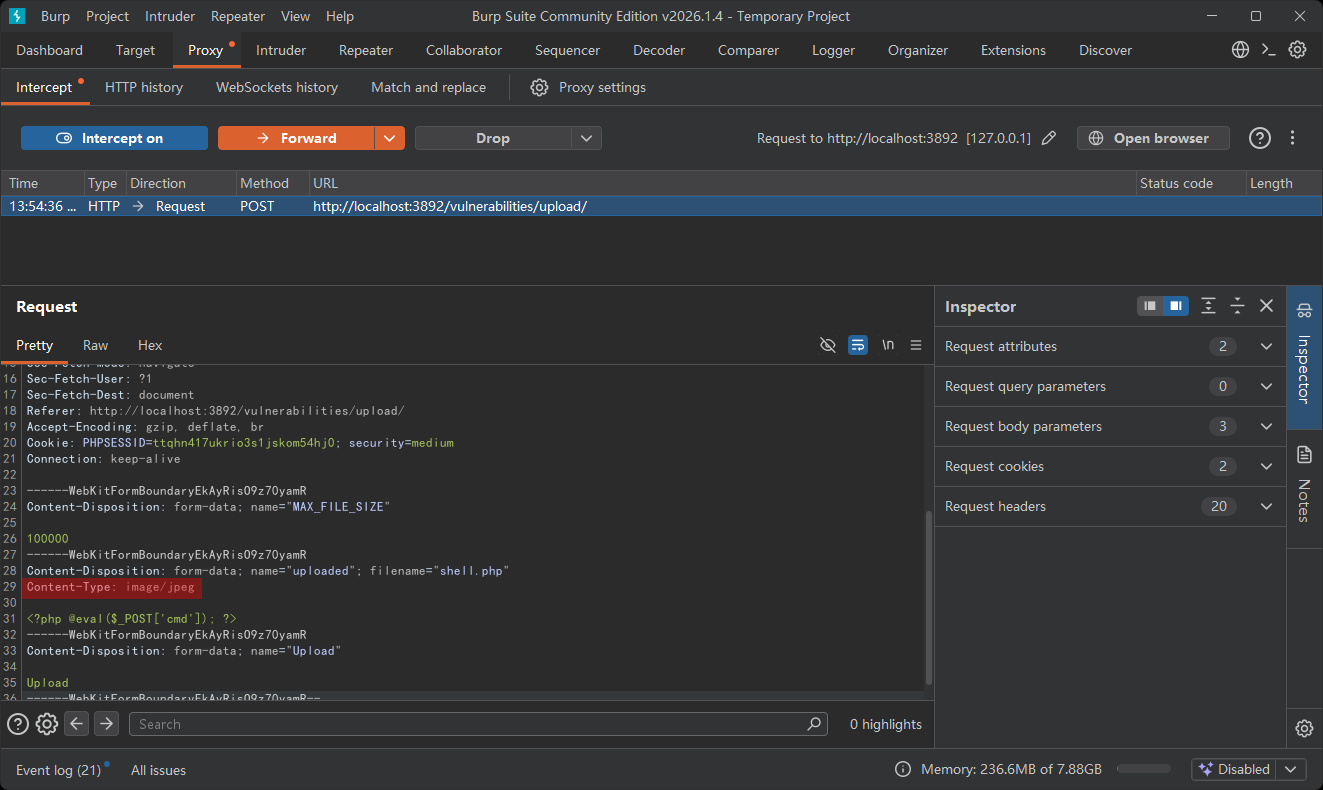Switch to the Collaborator tab
The image size is (1323, 790).
pyautogui.click(x=464, y=50)
